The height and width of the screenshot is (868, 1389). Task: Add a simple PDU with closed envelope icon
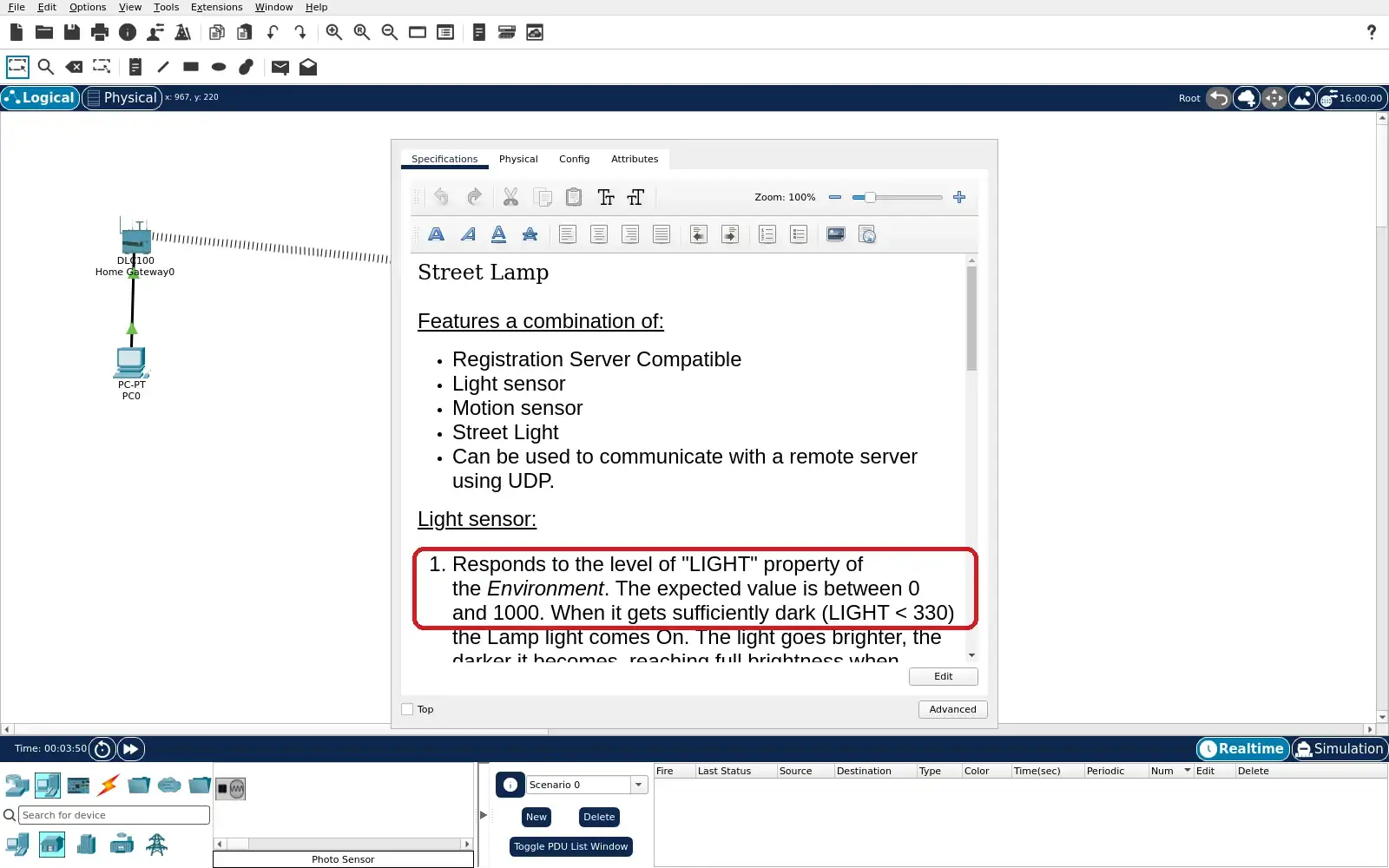(280, 67)
